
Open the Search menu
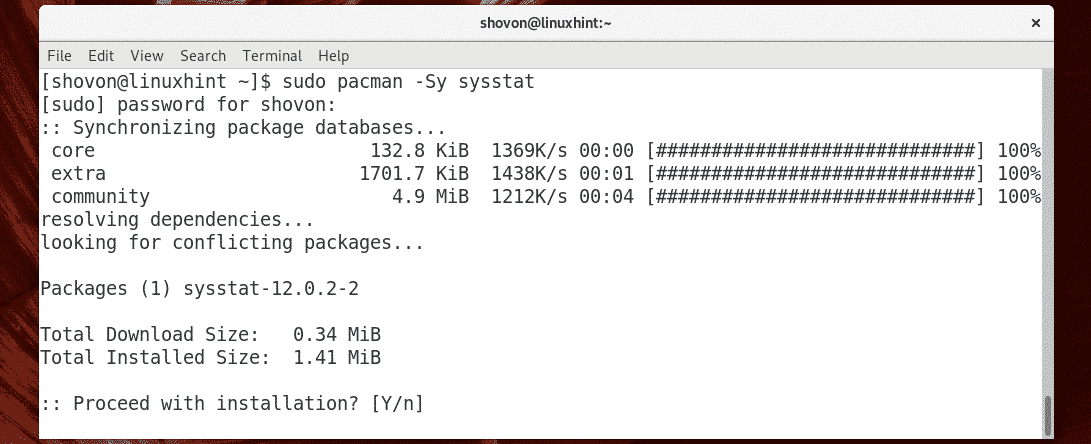tap(203, 56)
